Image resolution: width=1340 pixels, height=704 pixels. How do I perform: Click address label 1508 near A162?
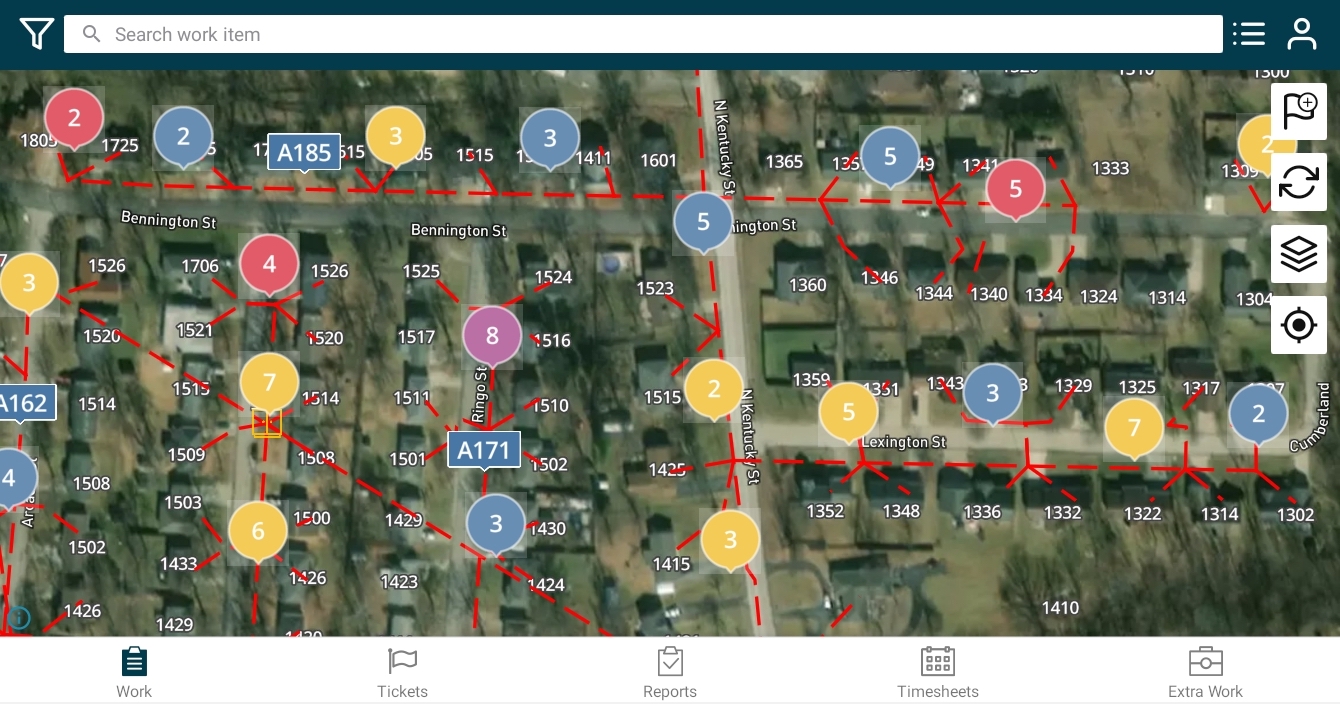point(91,484)
